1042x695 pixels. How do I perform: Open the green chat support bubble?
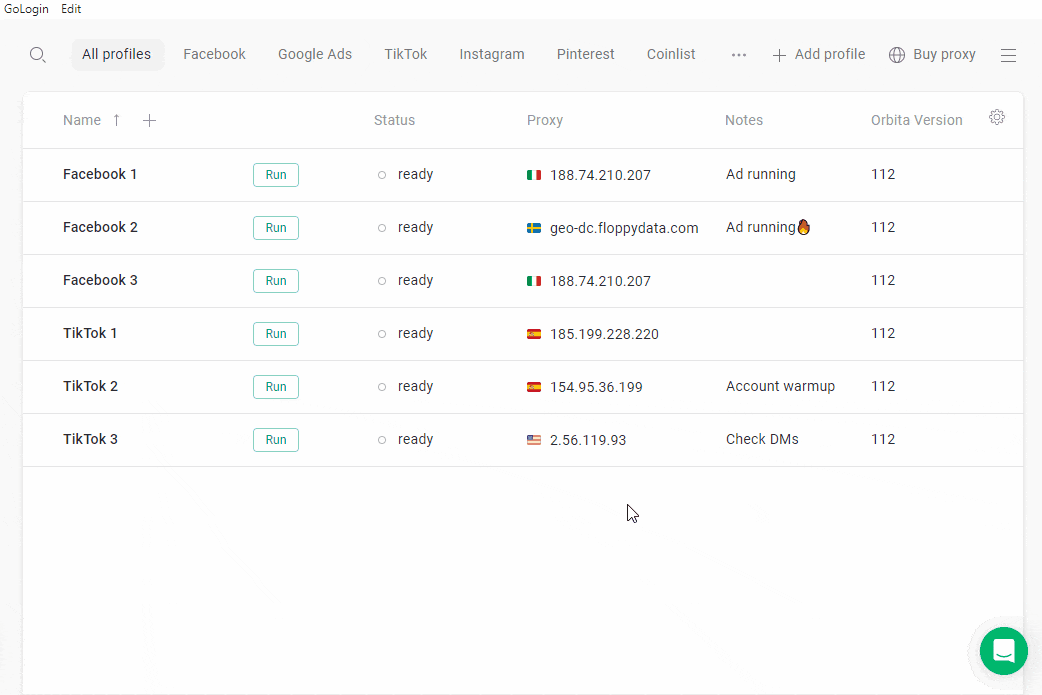coord(1003,650)
